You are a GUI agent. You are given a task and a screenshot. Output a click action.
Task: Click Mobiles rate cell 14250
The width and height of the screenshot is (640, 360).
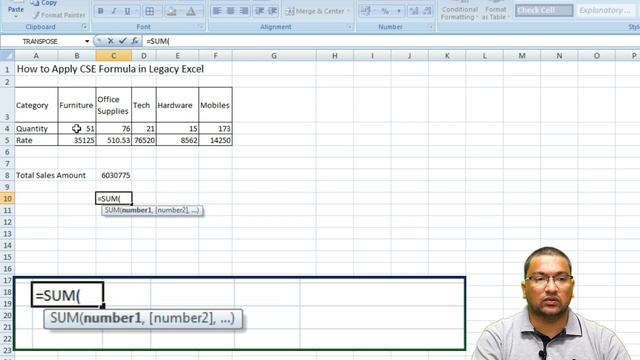(215, 140)
